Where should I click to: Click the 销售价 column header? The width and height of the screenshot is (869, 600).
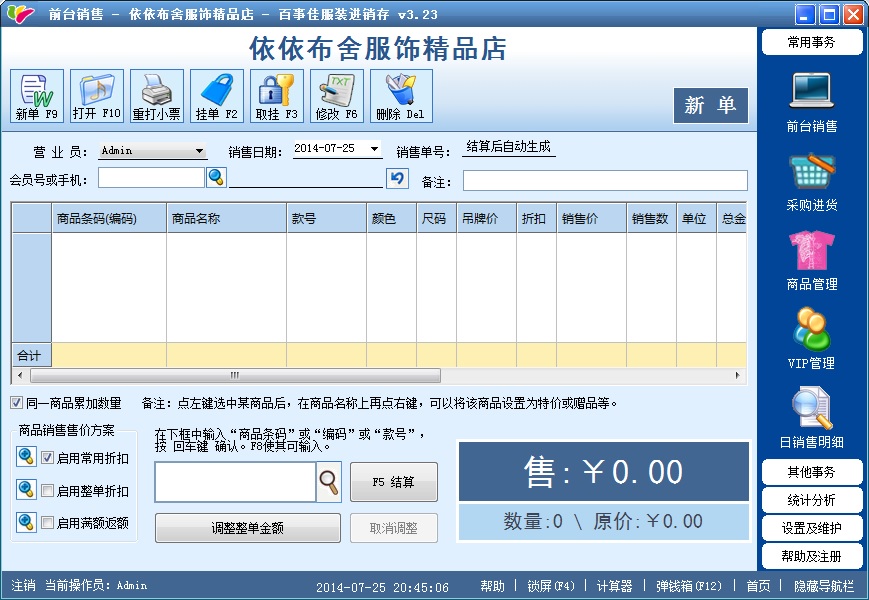[x=591, y=218]
